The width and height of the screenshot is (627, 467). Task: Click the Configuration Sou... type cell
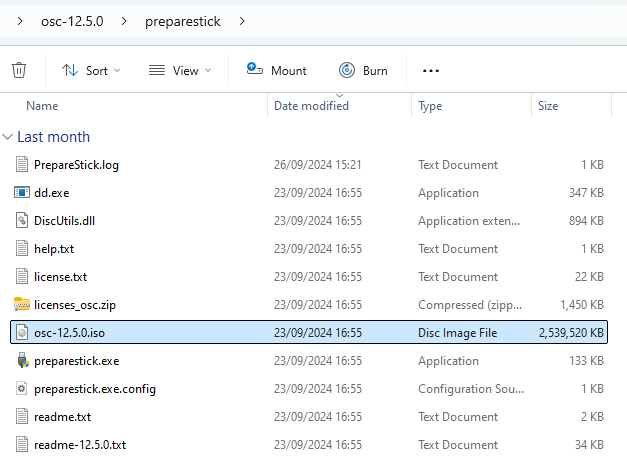(471, 389)
